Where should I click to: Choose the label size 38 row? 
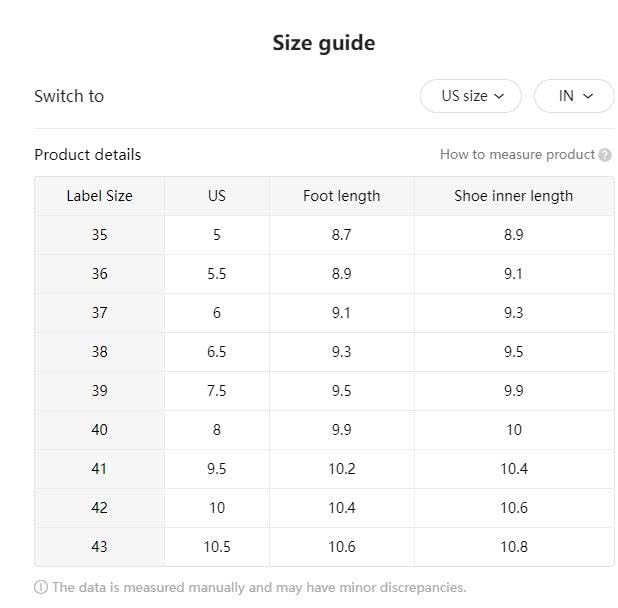99,352
